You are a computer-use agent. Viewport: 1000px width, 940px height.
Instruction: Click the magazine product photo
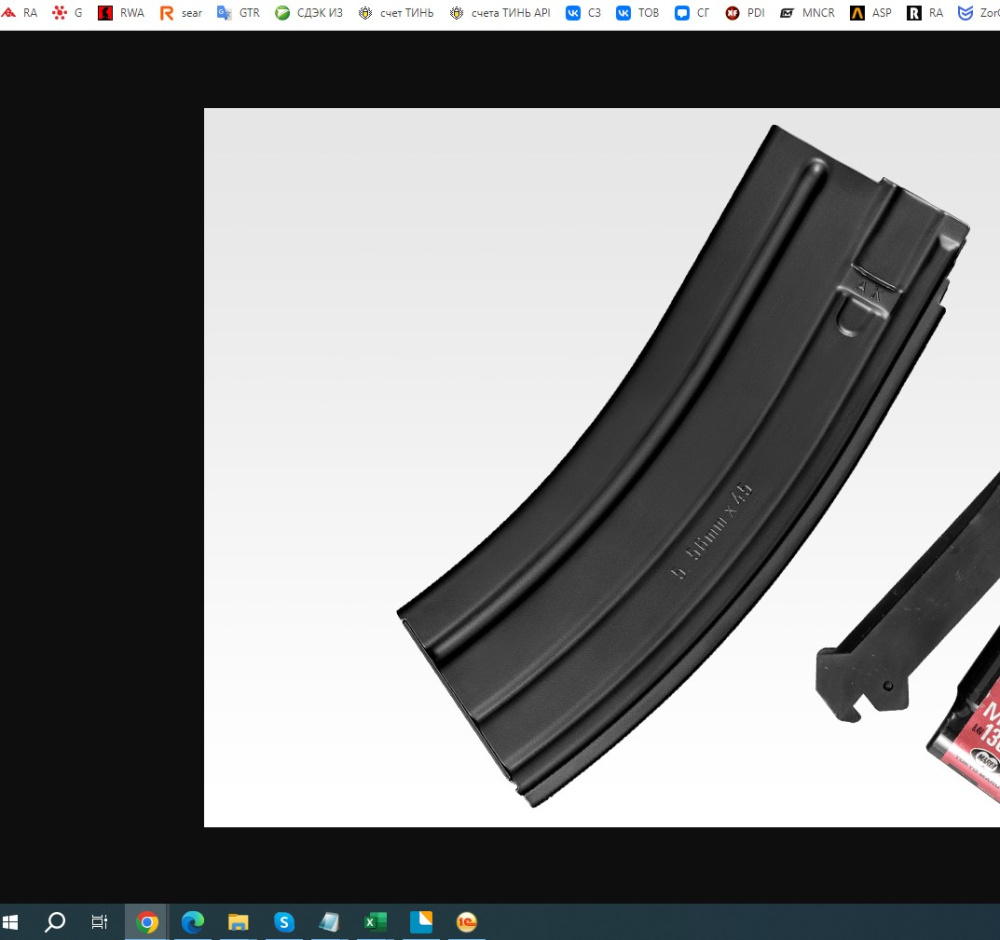click(601, 467)
